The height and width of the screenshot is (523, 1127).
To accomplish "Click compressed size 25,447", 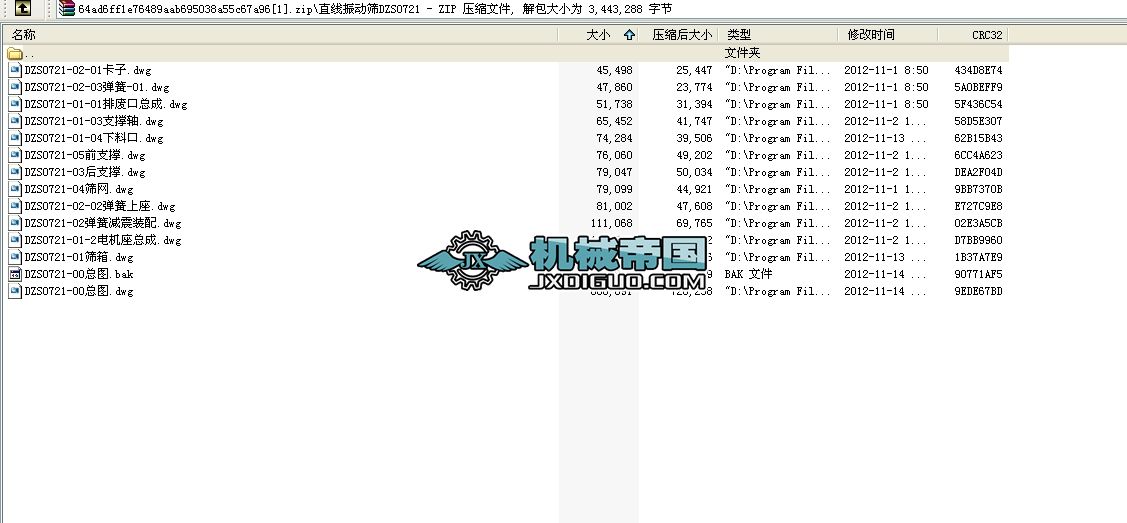I will pyautogui.click(x=694, y=70).
